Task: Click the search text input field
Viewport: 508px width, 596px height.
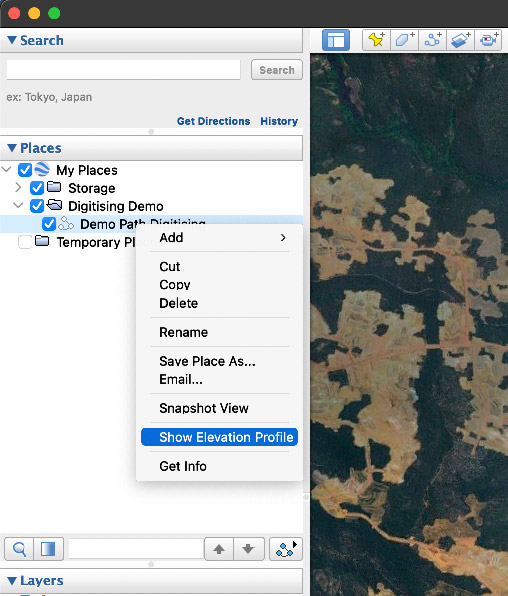Action: tap(124, 70)
